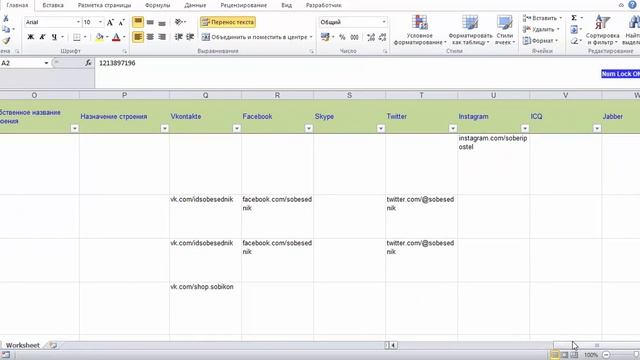Open the 'Общий' number format dropdown

pos(384,22)
